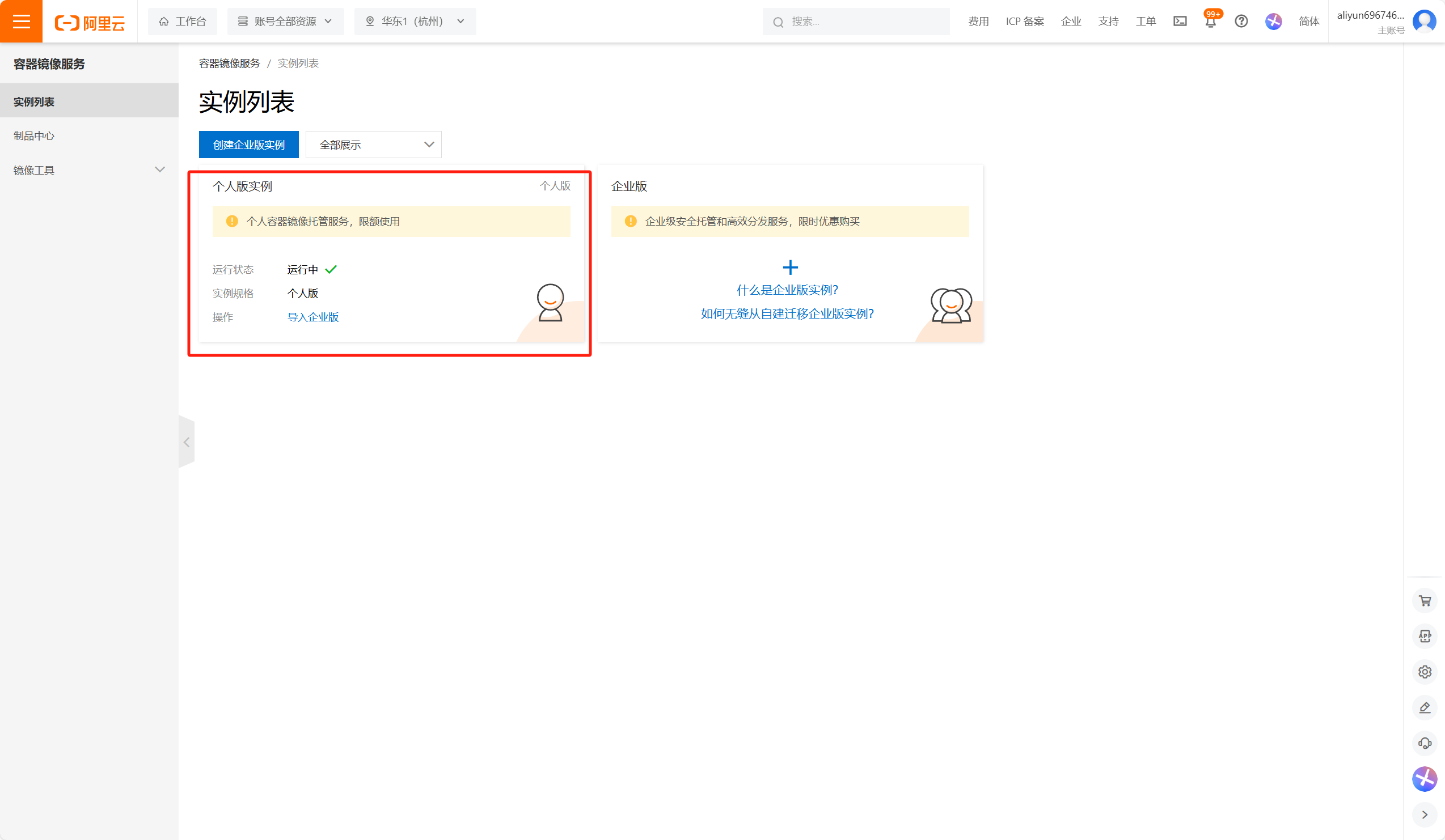1445x840 pixels.
Task: Open the shopping cart icon in right sidebar
Action: [x=1425, y=600]
